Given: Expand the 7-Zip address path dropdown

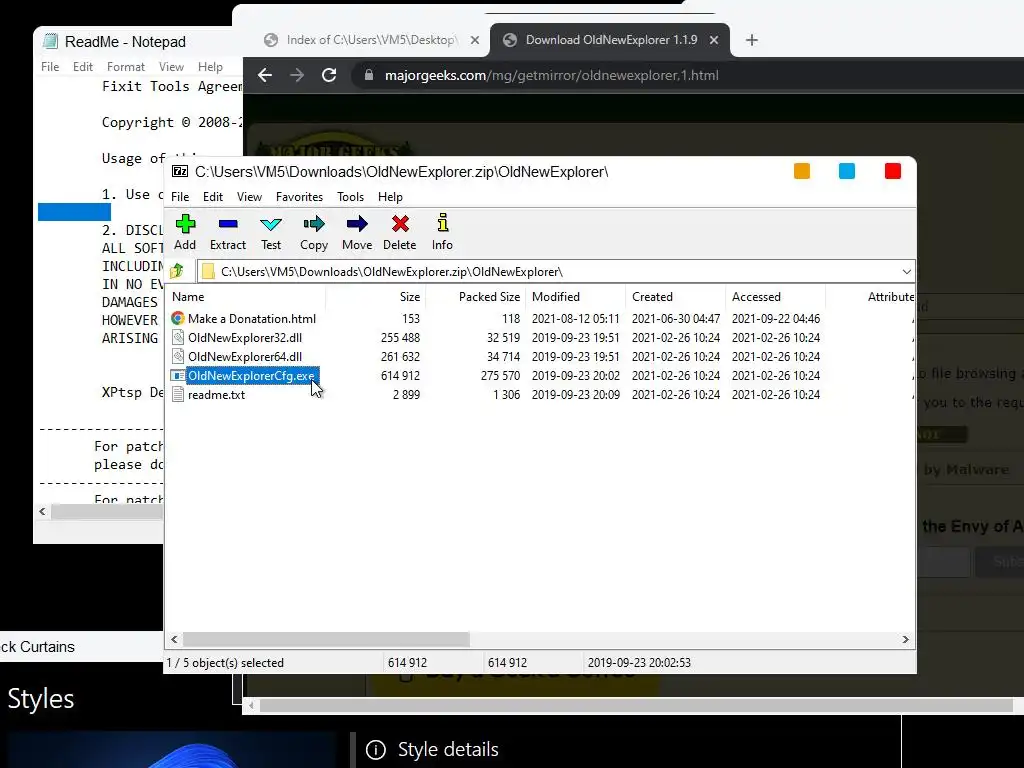Looking at the screenshot, I should tap(906, 272).
